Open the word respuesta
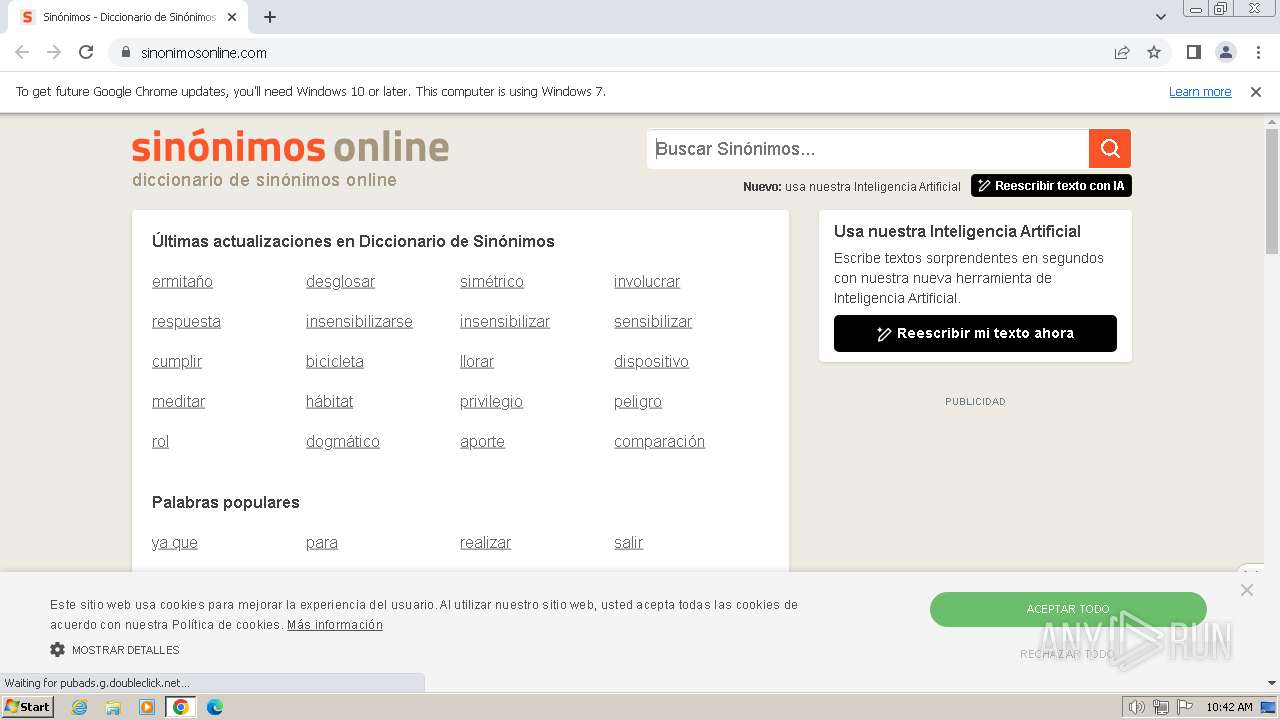 point(186,322)
